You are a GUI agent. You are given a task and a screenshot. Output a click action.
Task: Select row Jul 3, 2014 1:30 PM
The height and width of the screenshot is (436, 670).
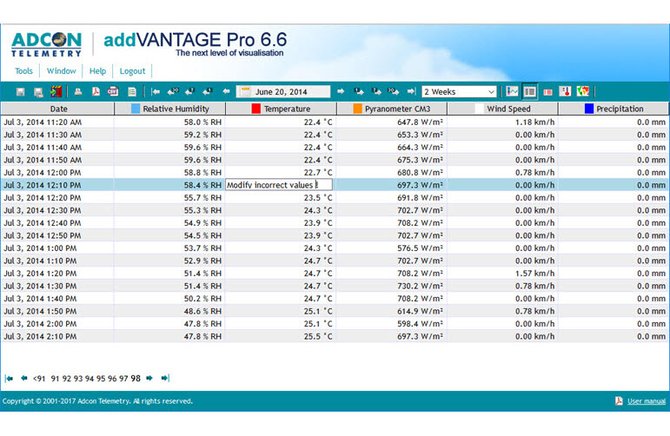tap(335, 286)
